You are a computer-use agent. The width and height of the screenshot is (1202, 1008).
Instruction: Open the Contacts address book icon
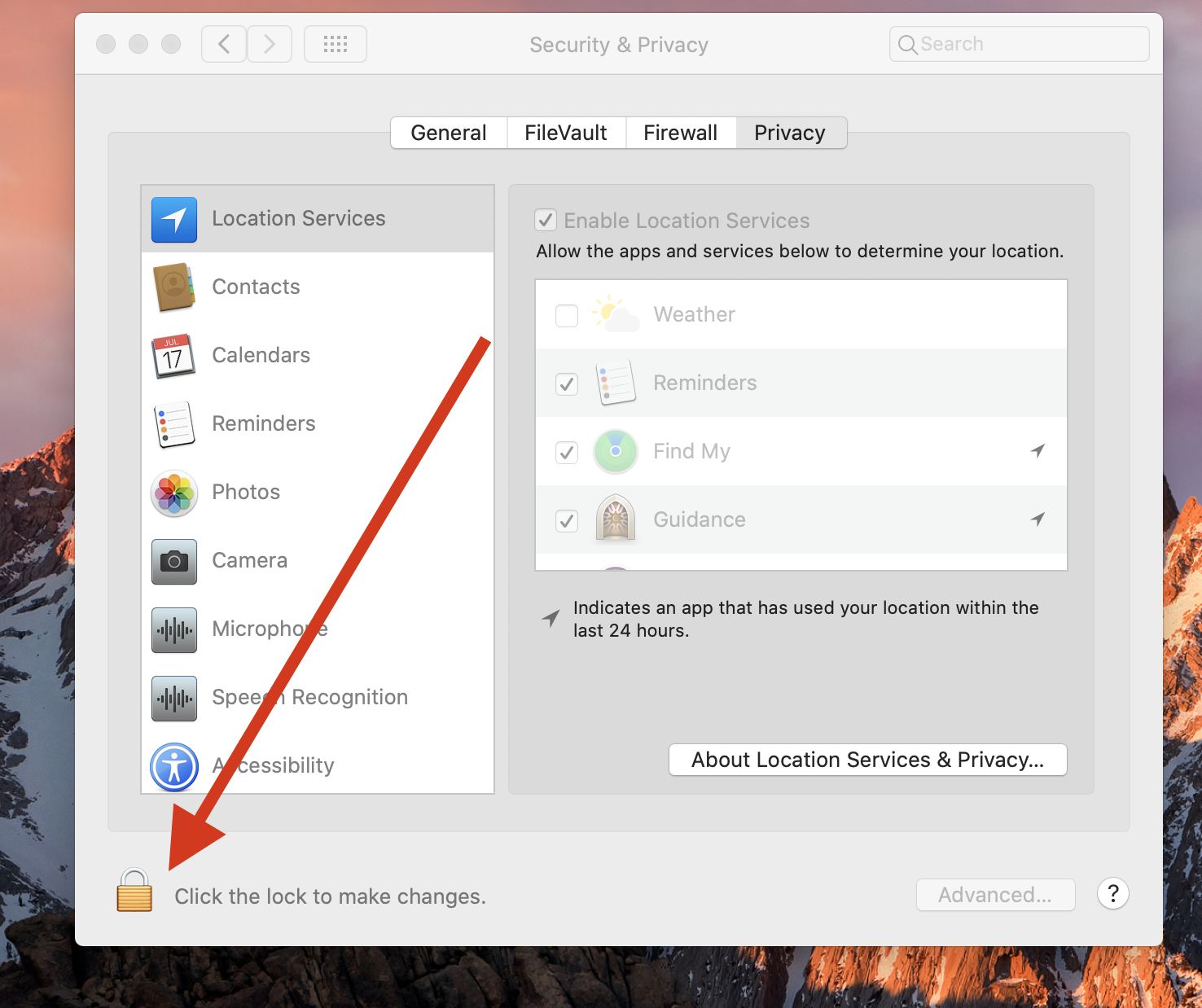point(174,287)
